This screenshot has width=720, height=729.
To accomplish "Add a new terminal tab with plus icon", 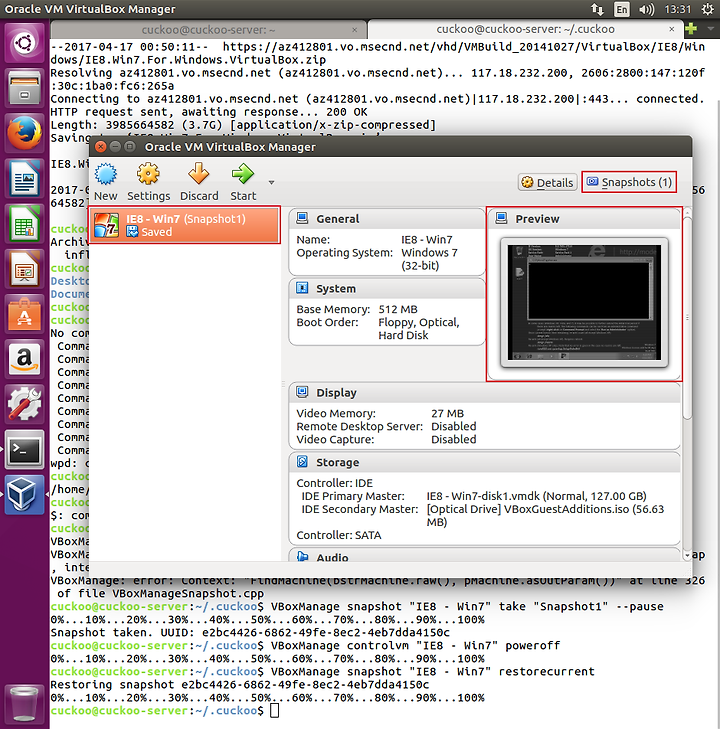I will [691, 29].
